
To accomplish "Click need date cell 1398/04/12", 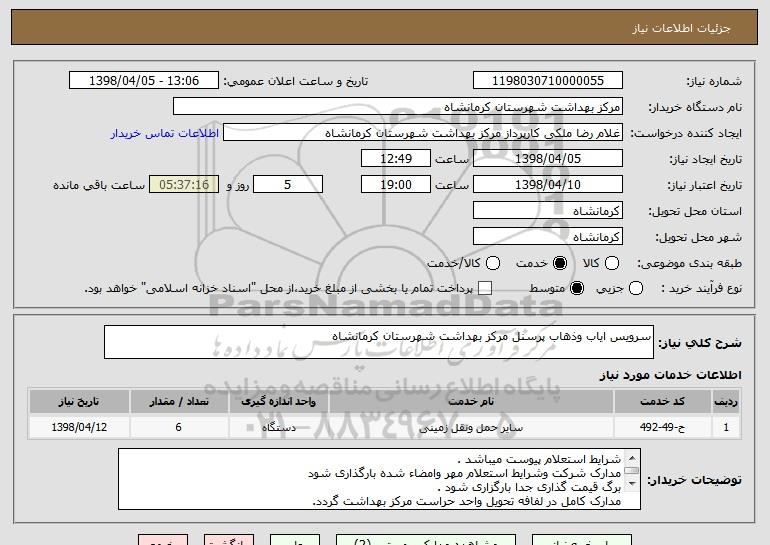I will 79,427.
